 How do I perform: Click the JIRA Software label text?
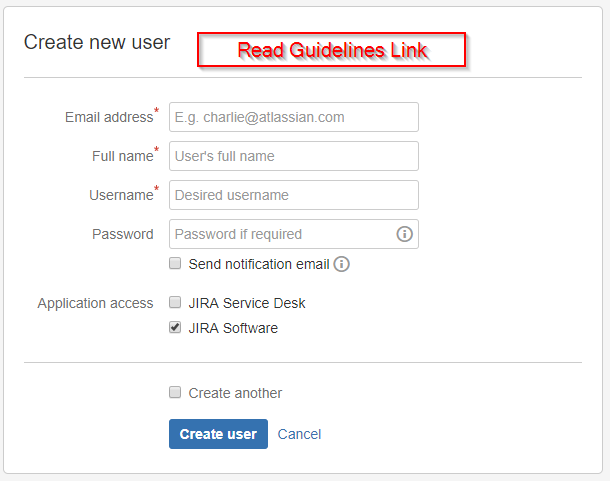(x=233, y=328)
